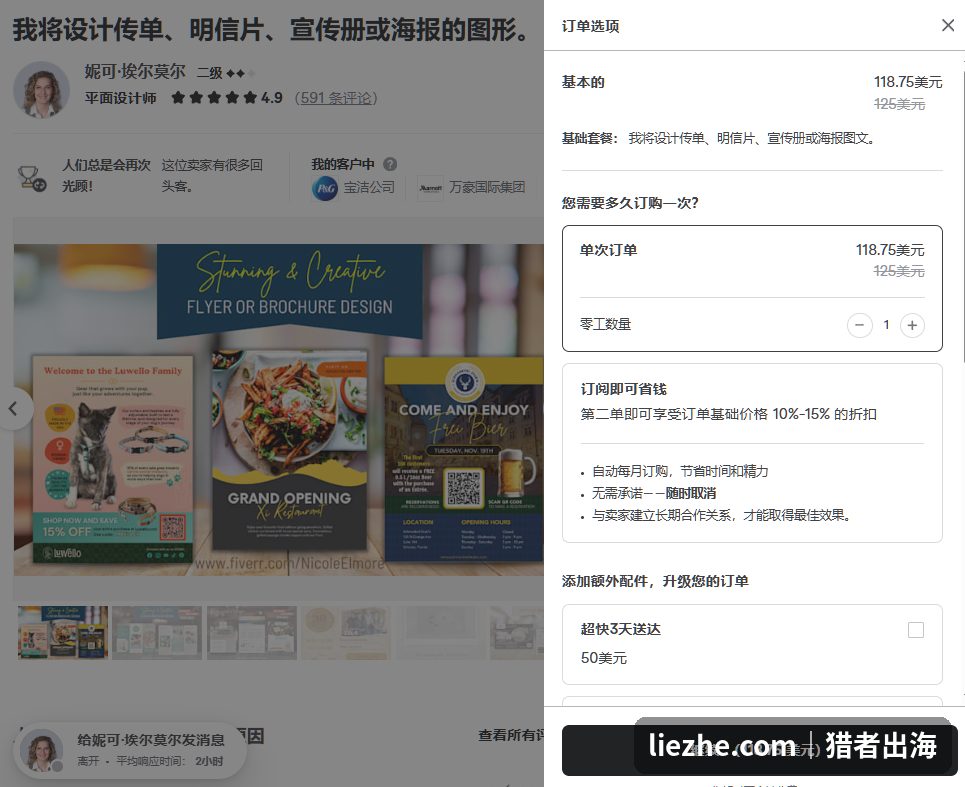Click the 宝洁公司 client name

pyautogui.click(x=369, y=187)
